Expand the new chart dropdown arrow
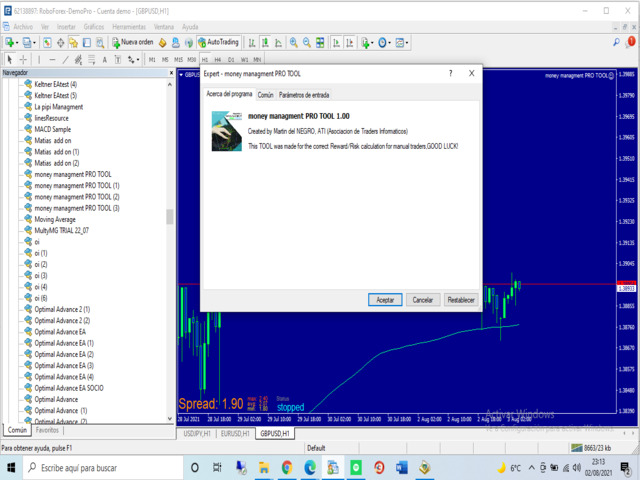 pos(17,43)
